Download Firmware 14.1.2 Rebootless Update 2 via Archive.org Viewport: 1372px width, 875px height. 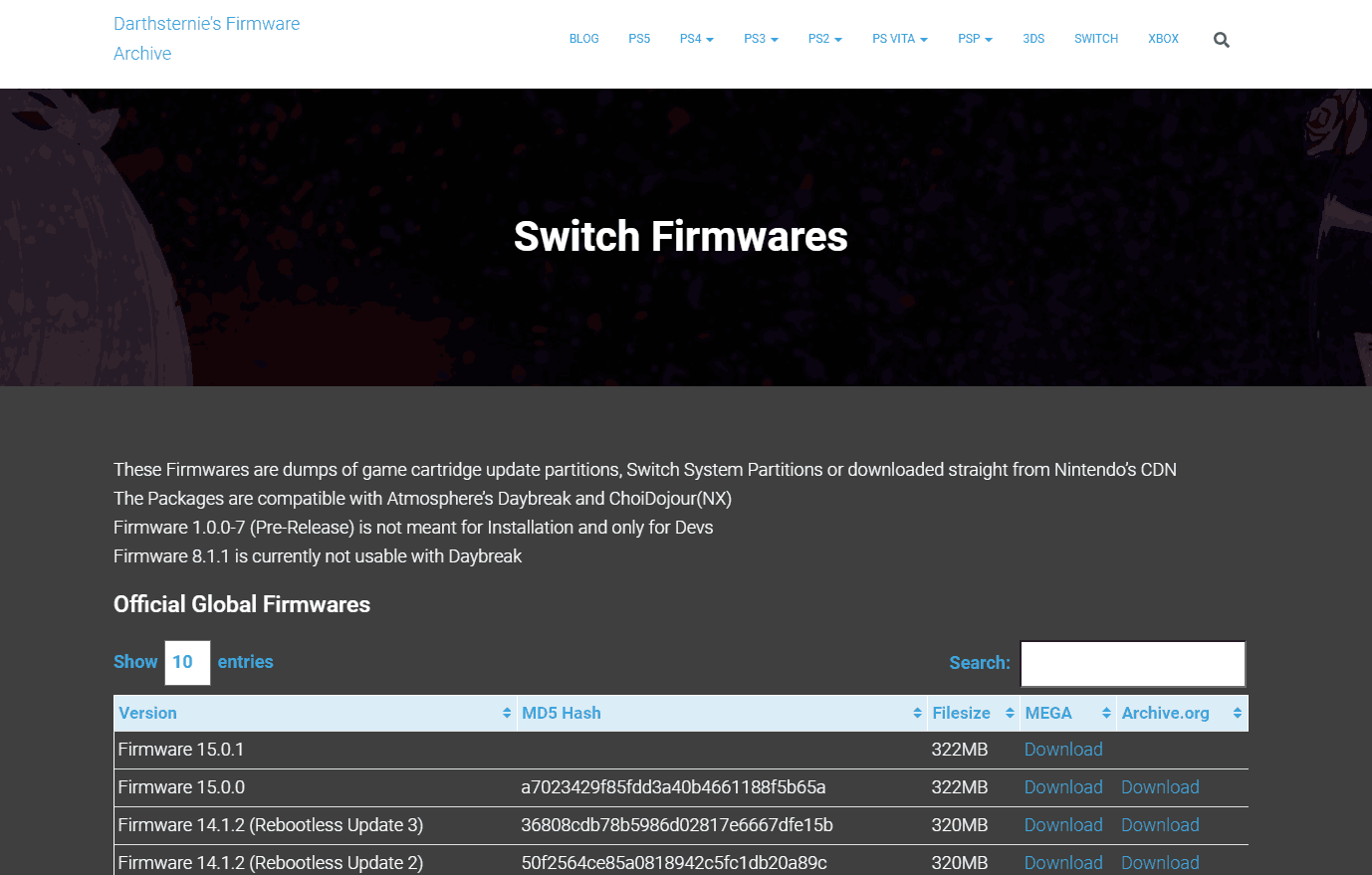tap(1160, 863)
